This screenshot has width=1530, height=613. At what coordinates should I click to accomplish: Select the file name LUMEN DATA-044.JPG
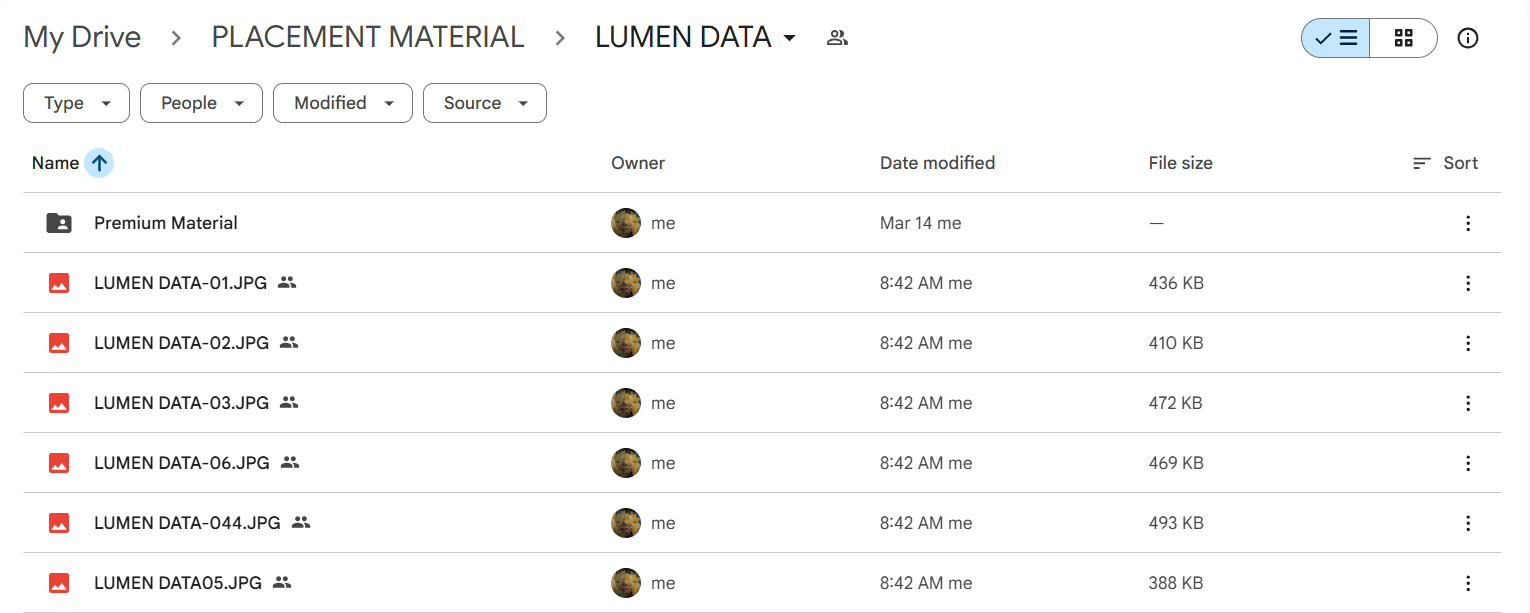(187, 523)
